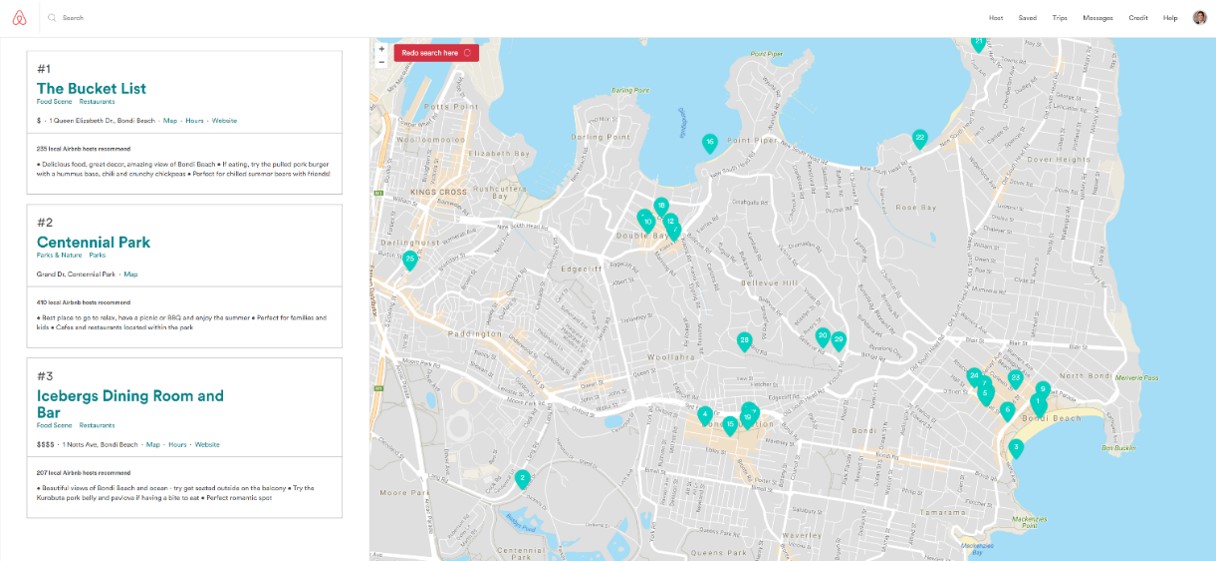The width and height of the screenshot is (1216, 561).
Task: Click Food Scene tag under Icebergs Dining Room
Action: (x=54, y=425)
